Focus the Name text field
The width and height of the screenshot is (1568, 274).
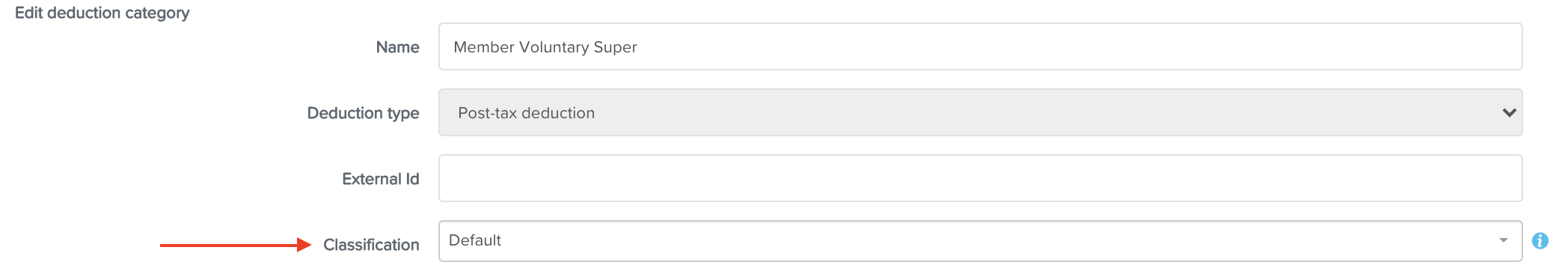[980, 46]
